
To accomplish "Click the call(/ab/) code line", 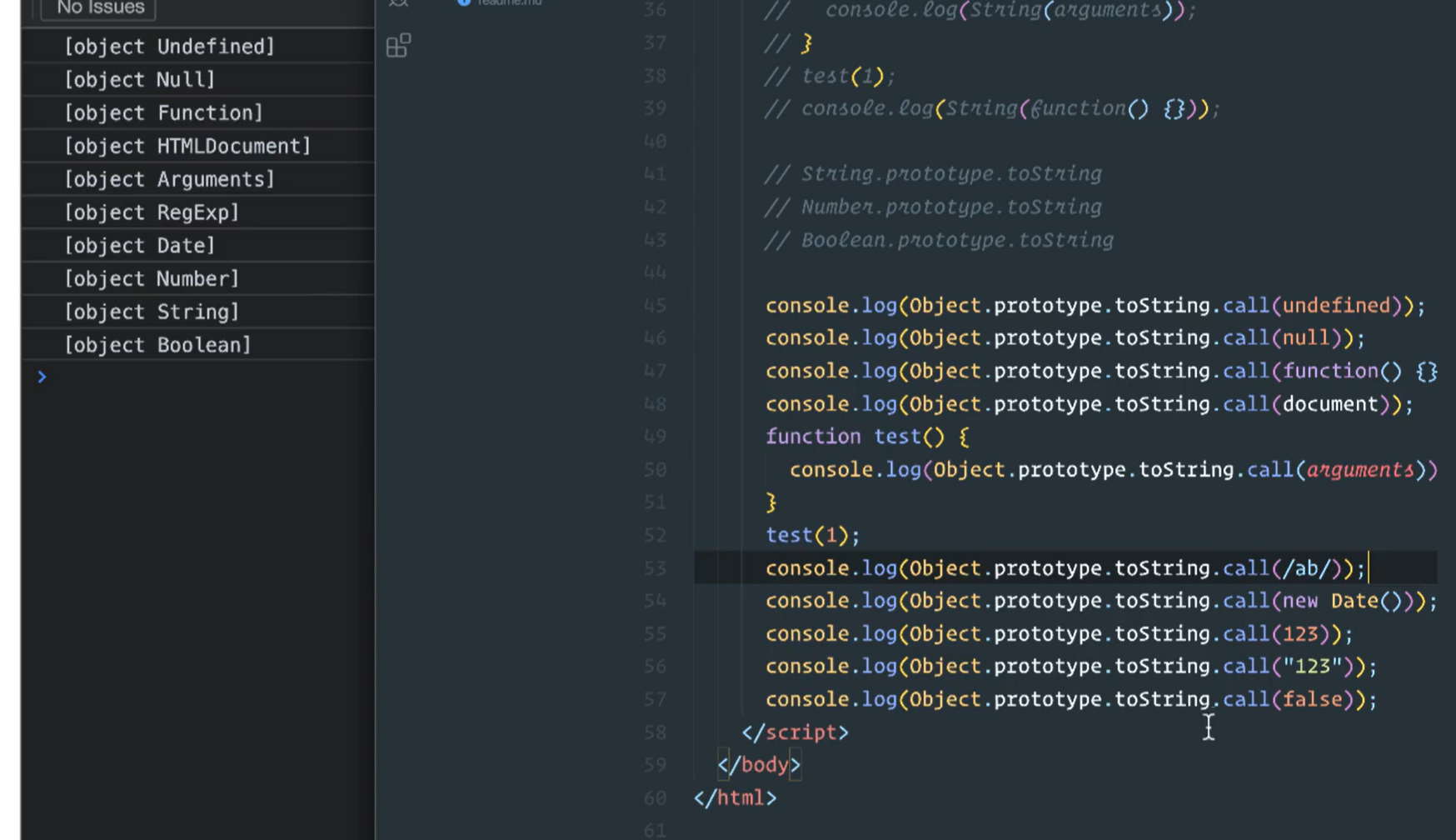I will [1065, 568].
